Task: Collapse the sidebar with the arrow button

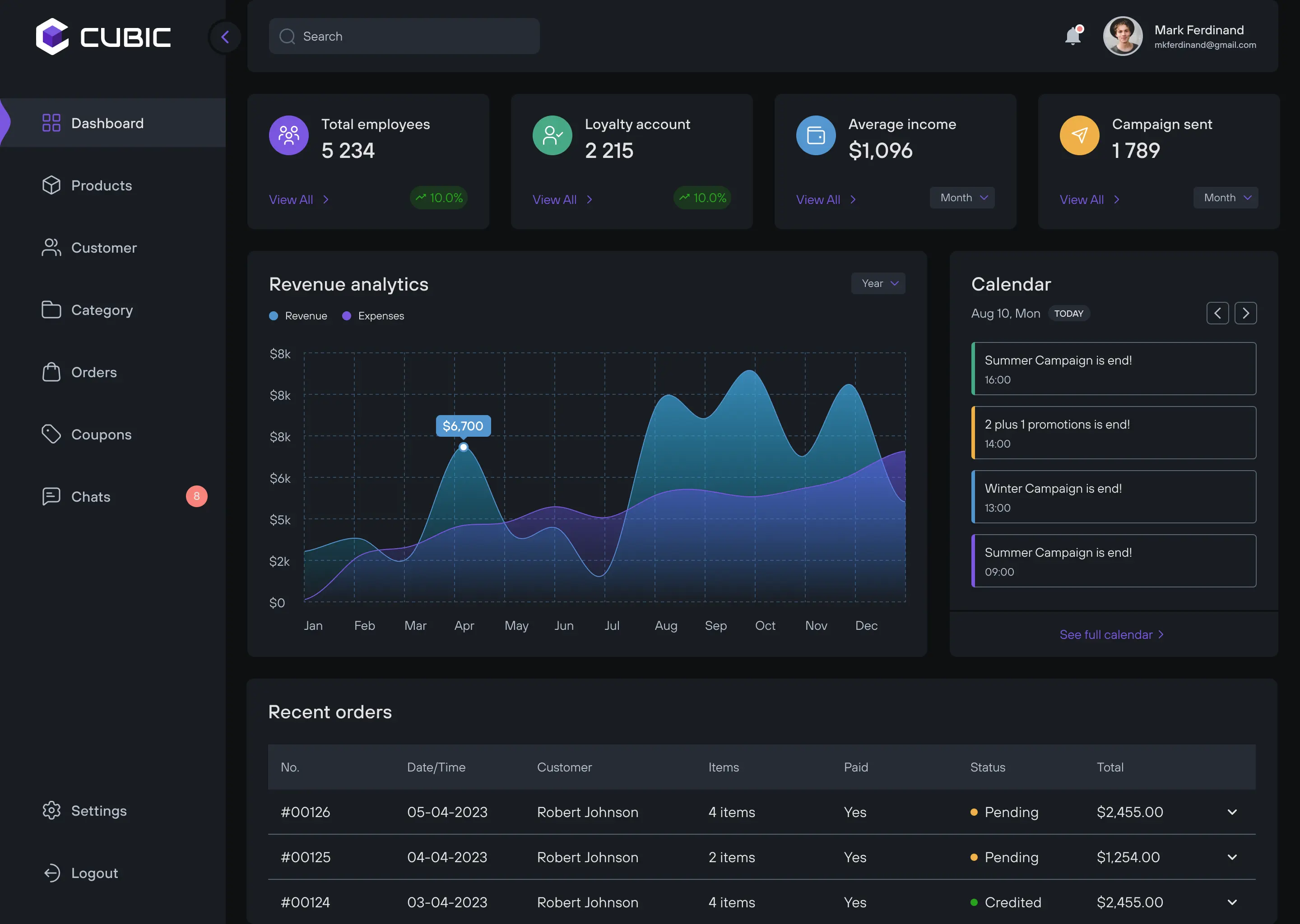Action: tap(225, 37)
